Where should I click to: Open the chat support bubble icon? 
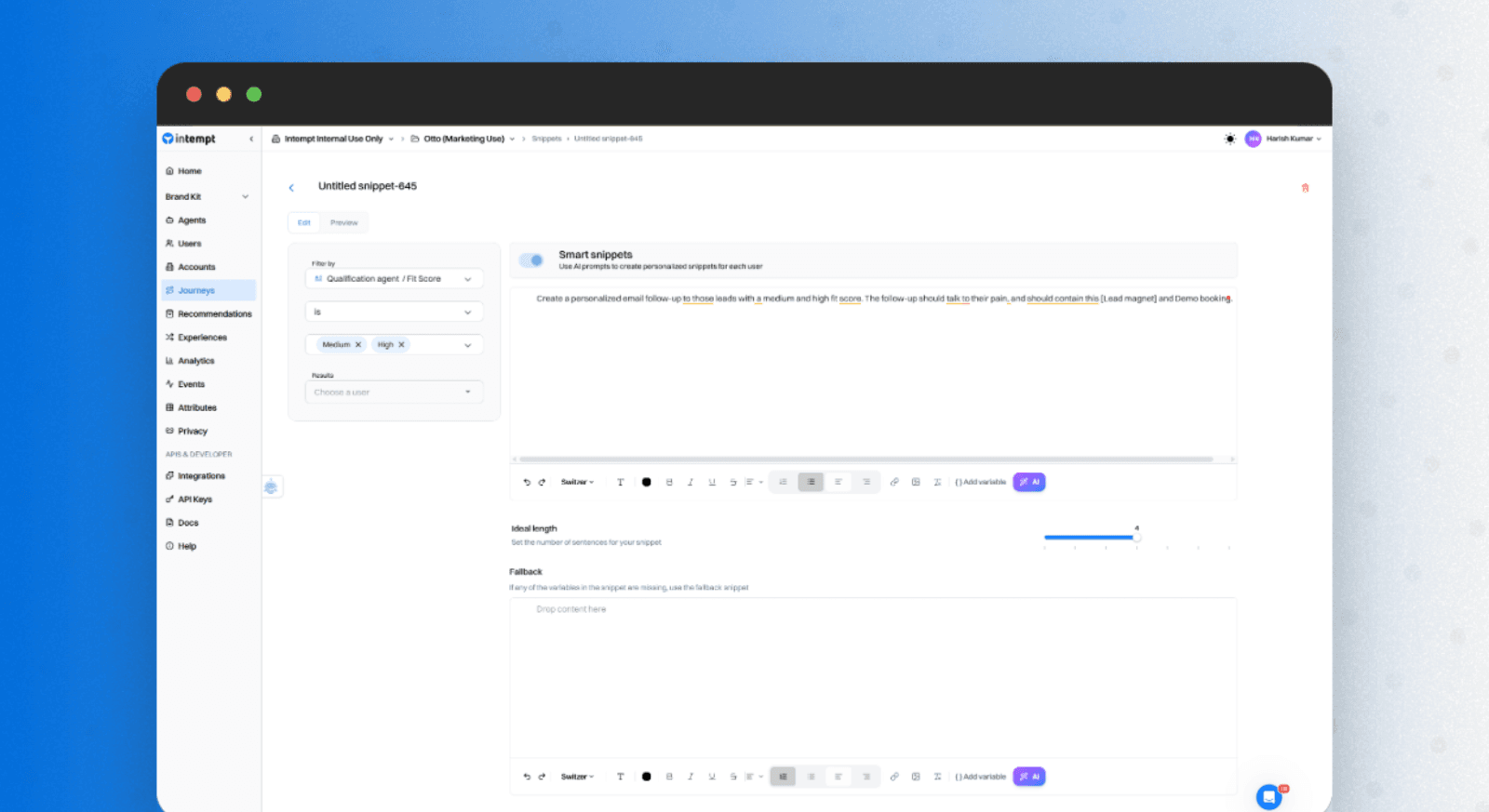[1268, 796]
